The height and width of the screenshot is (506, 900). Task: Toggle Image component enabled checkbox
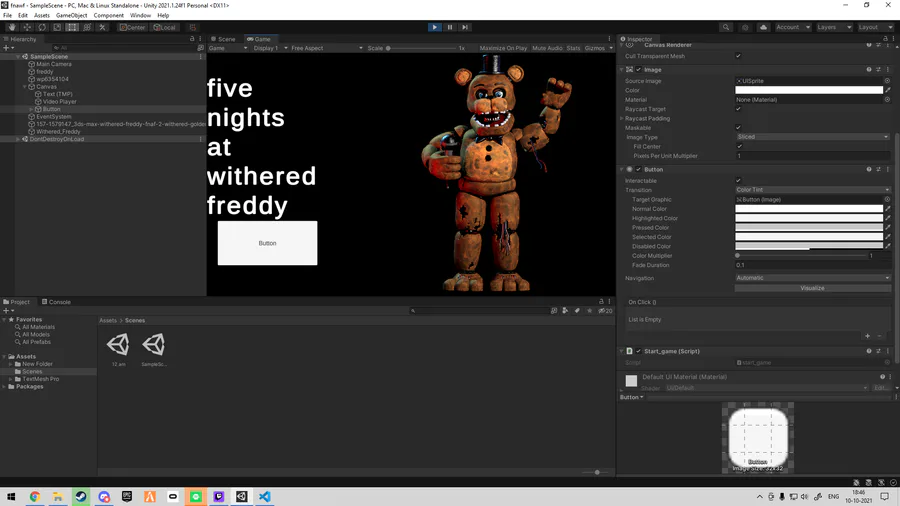click(638, 69)
